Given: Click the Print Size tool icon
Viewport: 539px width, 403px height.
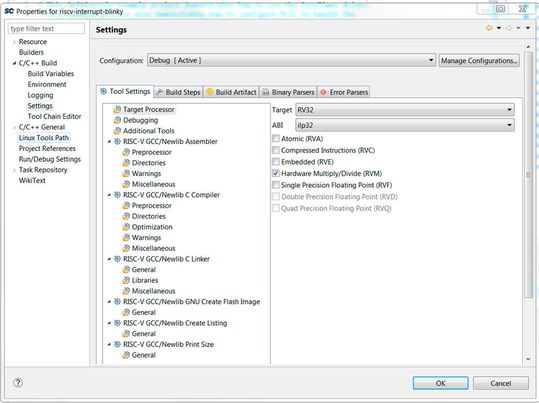Looking at the screenshot, I should tap(117, 344).
